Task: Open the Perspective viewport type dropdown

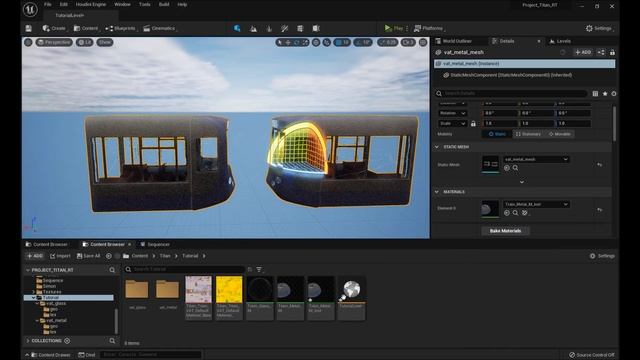Action: click(54, 42)
